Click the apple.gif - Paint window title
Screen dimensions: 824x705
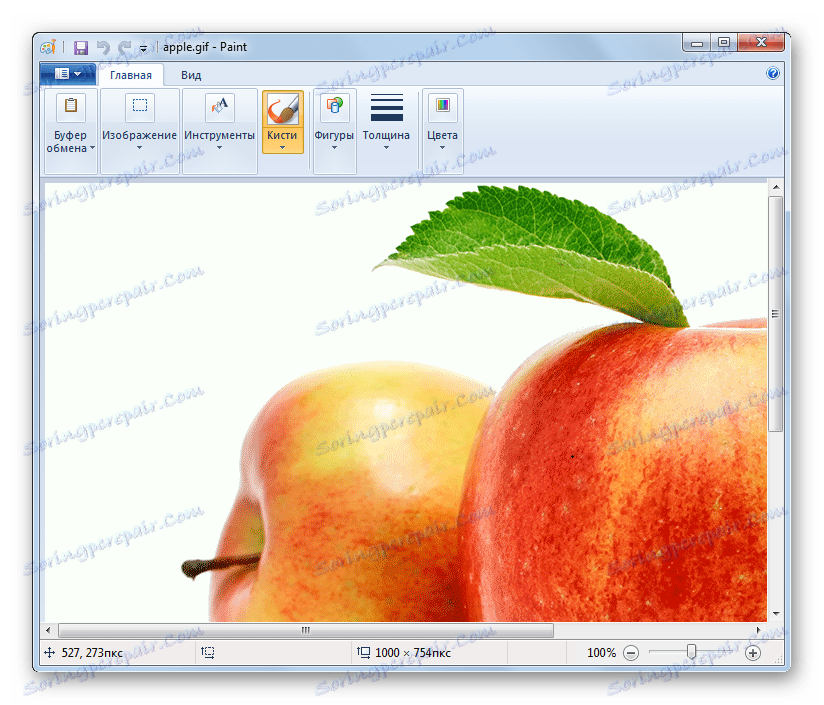[205, 47]
